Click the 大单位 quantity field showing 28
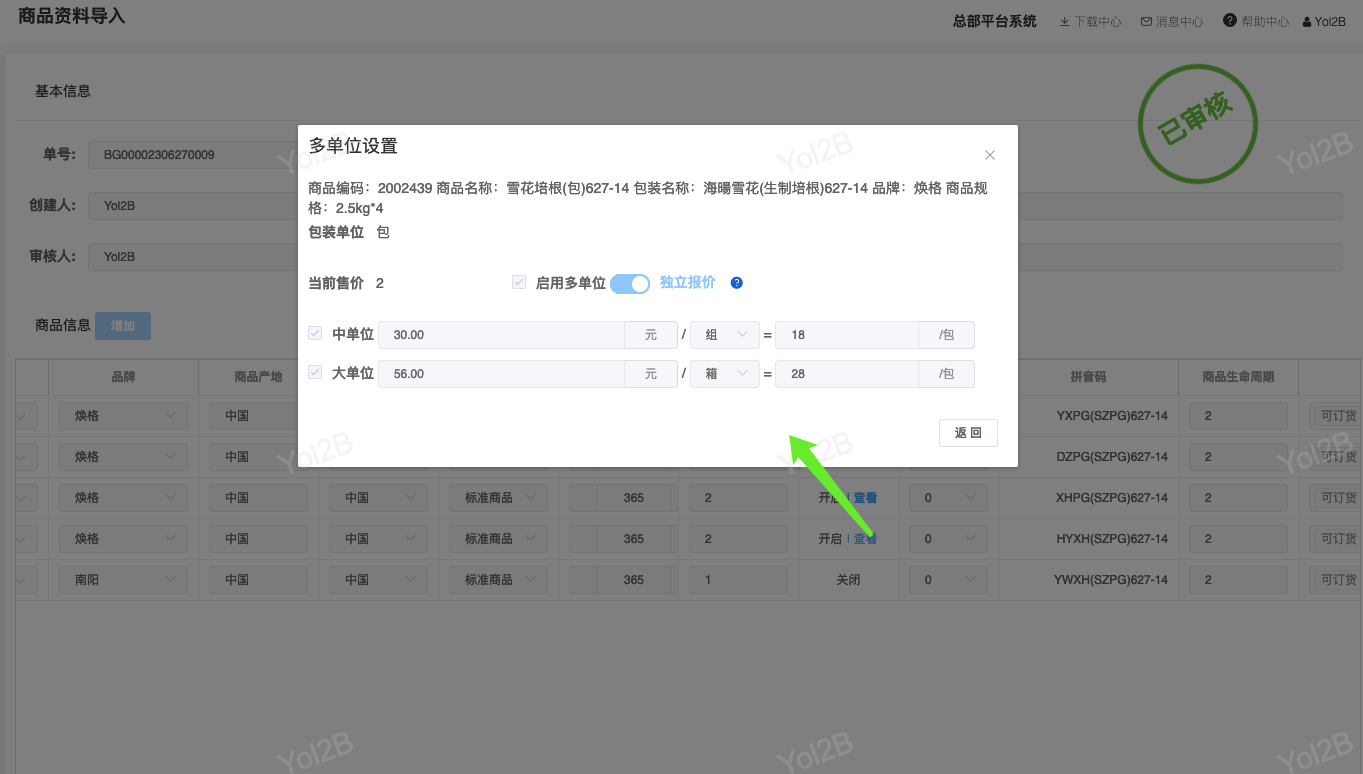Image resolution: width=1363 pixels, height=774 pixels. coord(847,374)
